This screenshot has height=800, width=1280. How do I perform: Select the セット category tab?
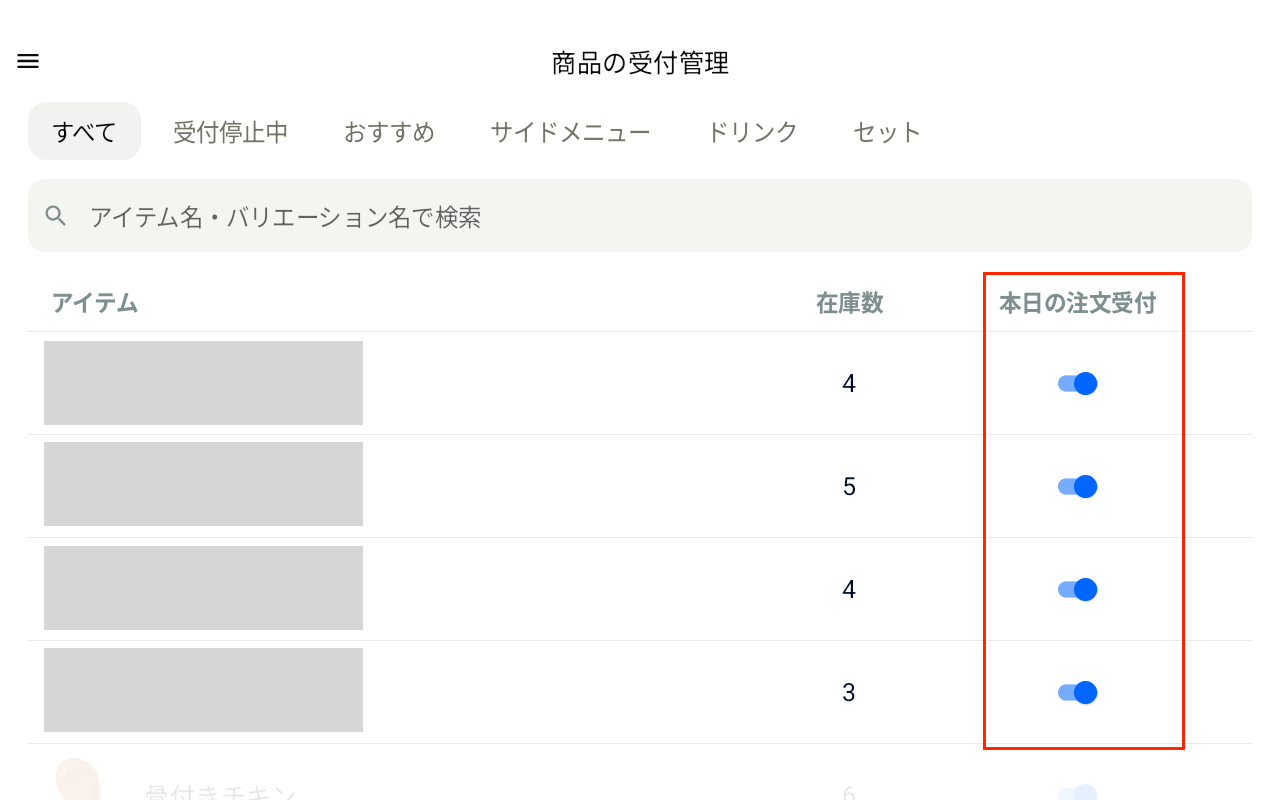(886, 131)
